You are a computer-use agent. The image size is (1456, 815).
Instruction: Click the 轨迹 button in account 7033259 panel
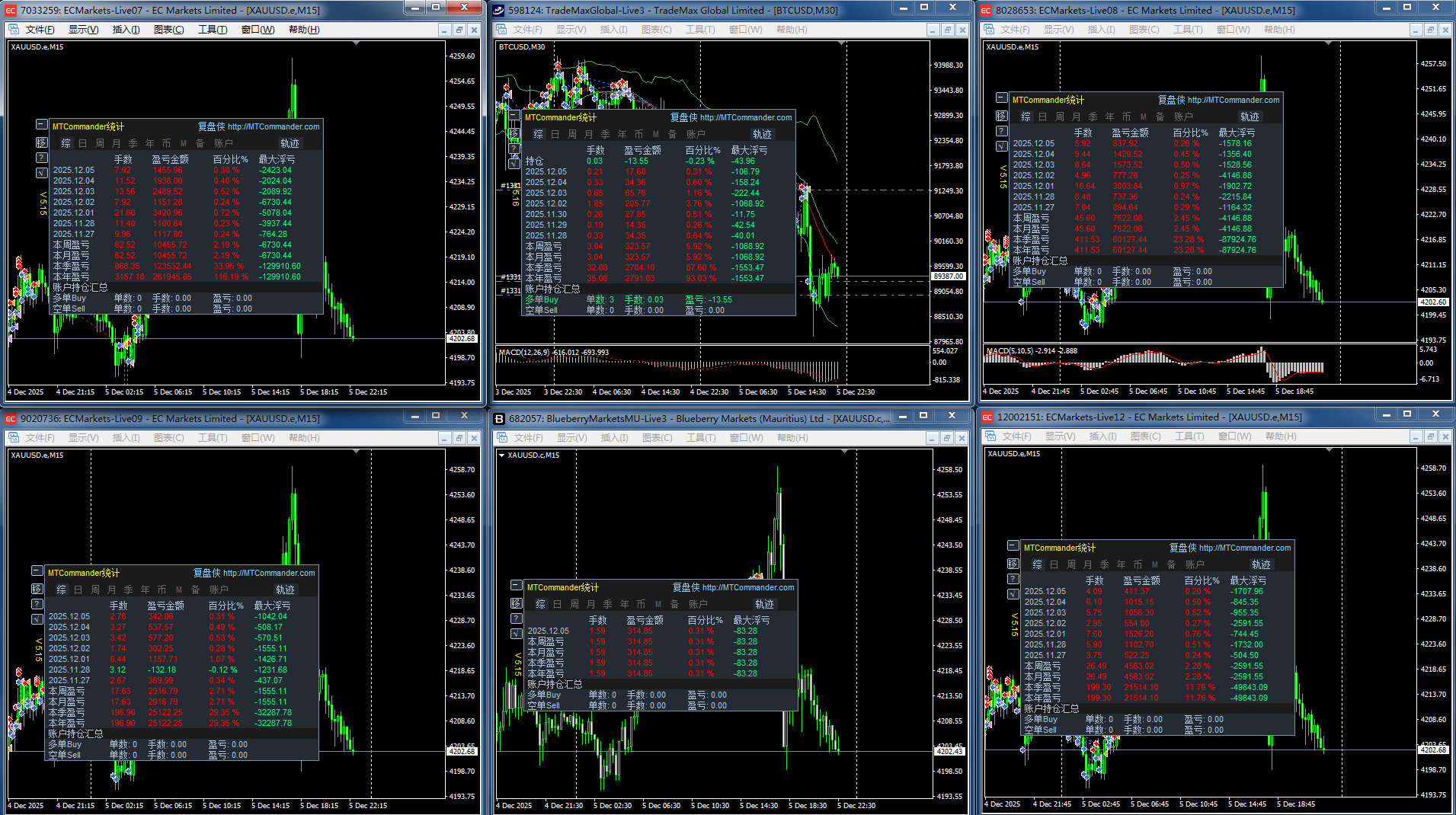pos(290,143)
